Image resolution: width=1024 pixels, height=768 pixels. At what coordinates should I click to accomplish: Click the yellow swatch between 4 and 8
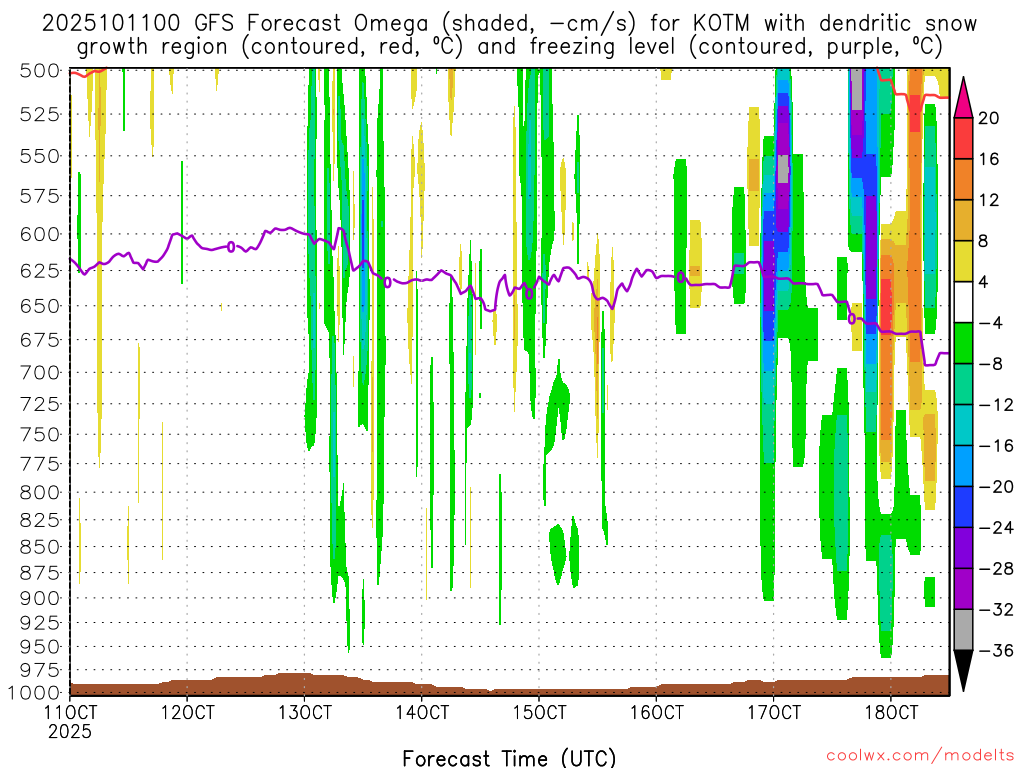(x=963, y=261)
